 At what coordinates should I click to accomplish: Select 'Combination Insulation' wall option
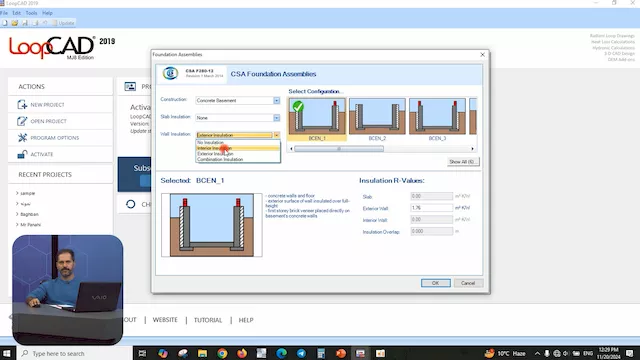tap(238, 160)
